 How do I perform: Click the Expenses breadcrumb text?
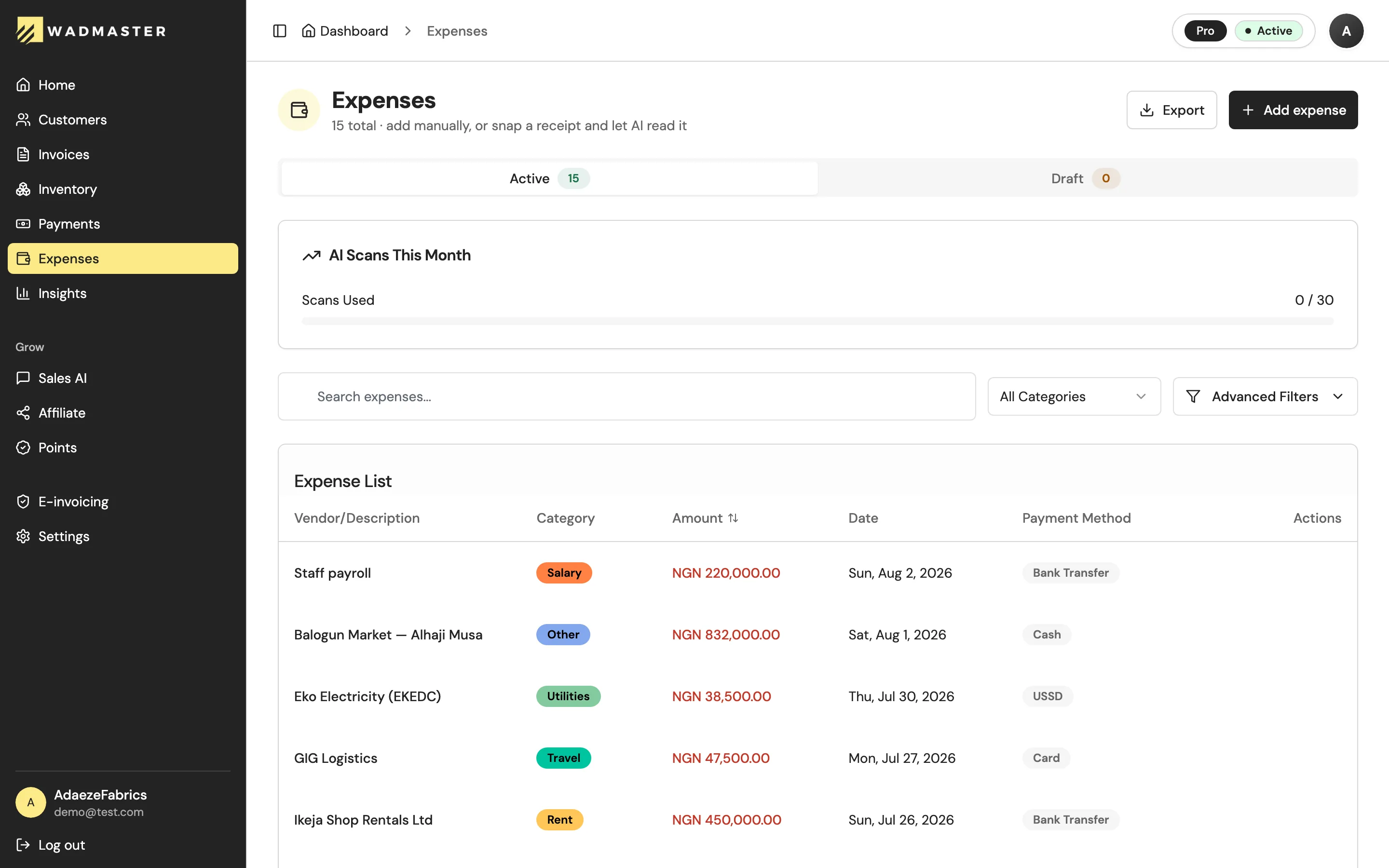[x=457, y=31]
